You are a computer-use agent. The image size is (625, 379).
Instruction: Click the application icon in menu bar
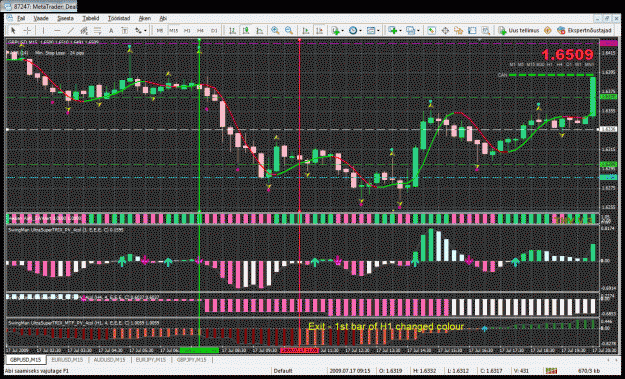[10, 18]
